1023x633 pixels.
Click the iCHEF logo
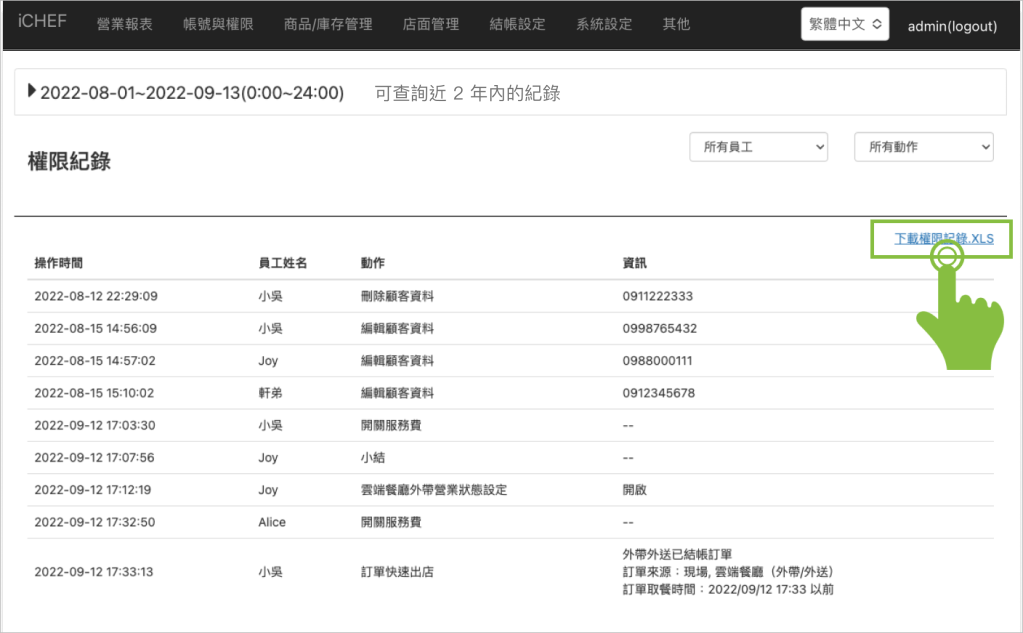[x=42, y=22]
